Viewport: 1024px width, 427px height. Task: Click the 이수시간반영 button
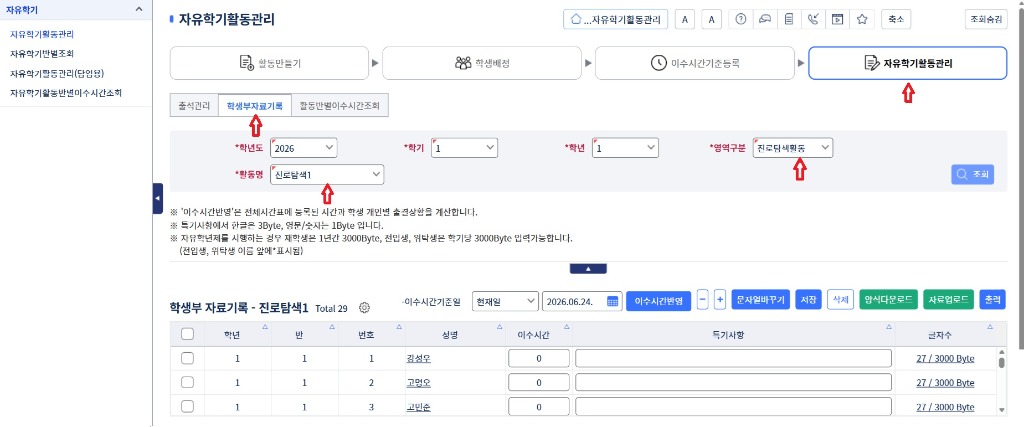658,301
